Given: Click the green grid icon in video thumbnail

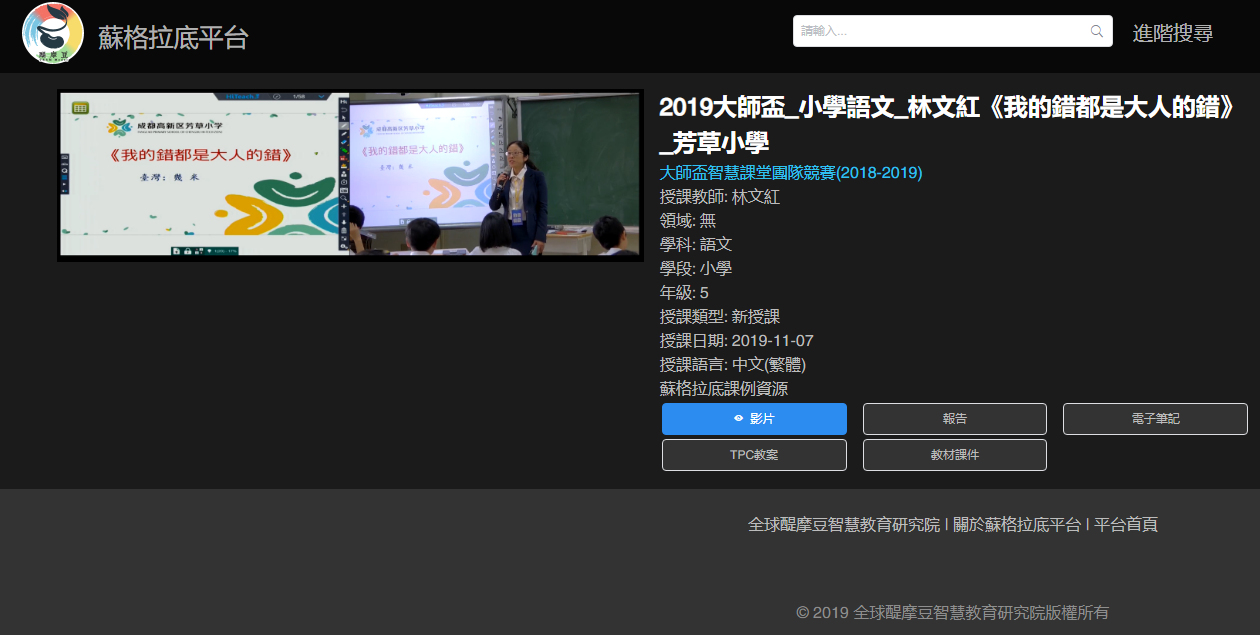Looking at the screenshot, I should (x=80, y=108).
